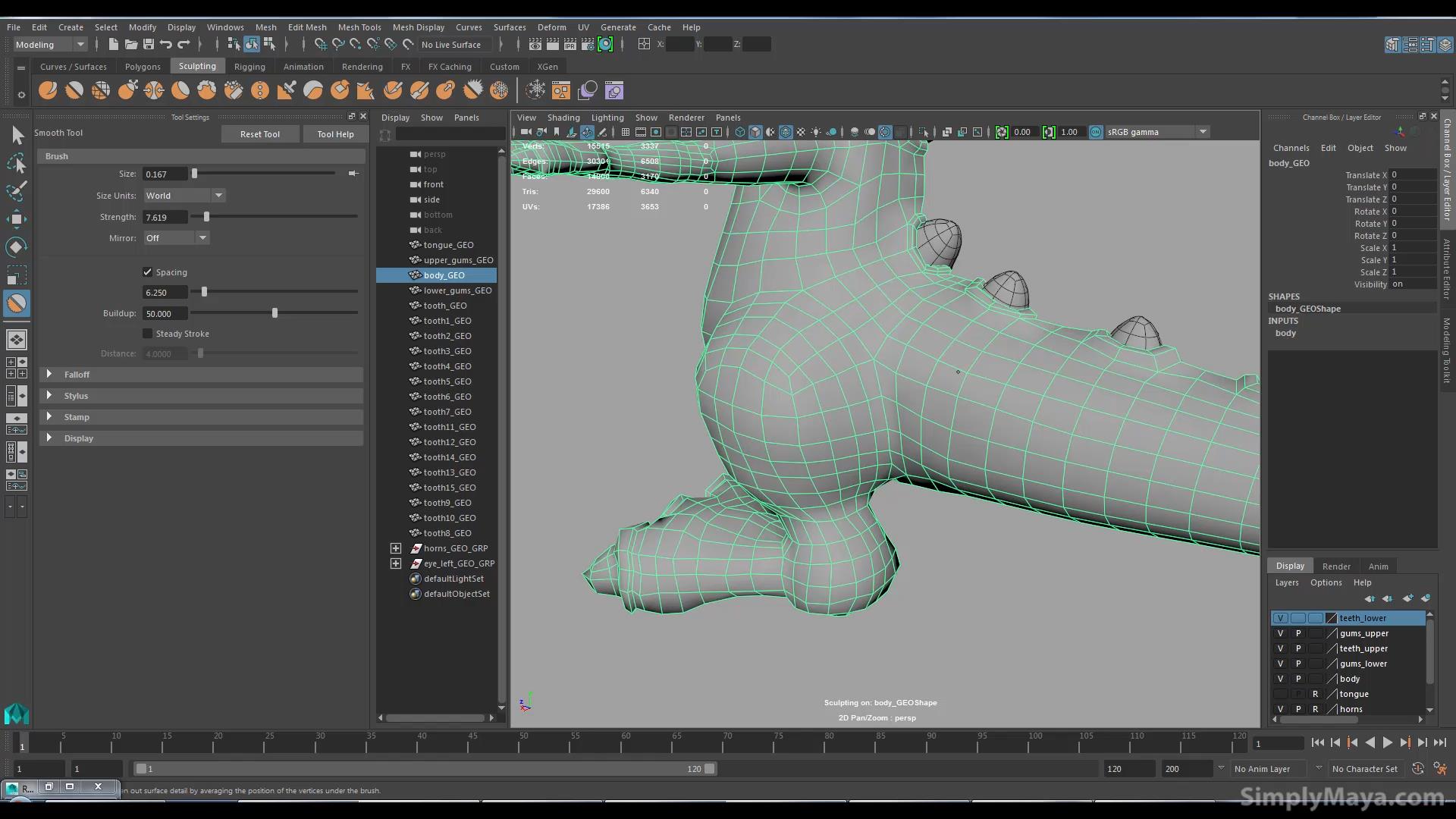
Task: Toggle the Spacing checkbox
Action: [148, 272]
